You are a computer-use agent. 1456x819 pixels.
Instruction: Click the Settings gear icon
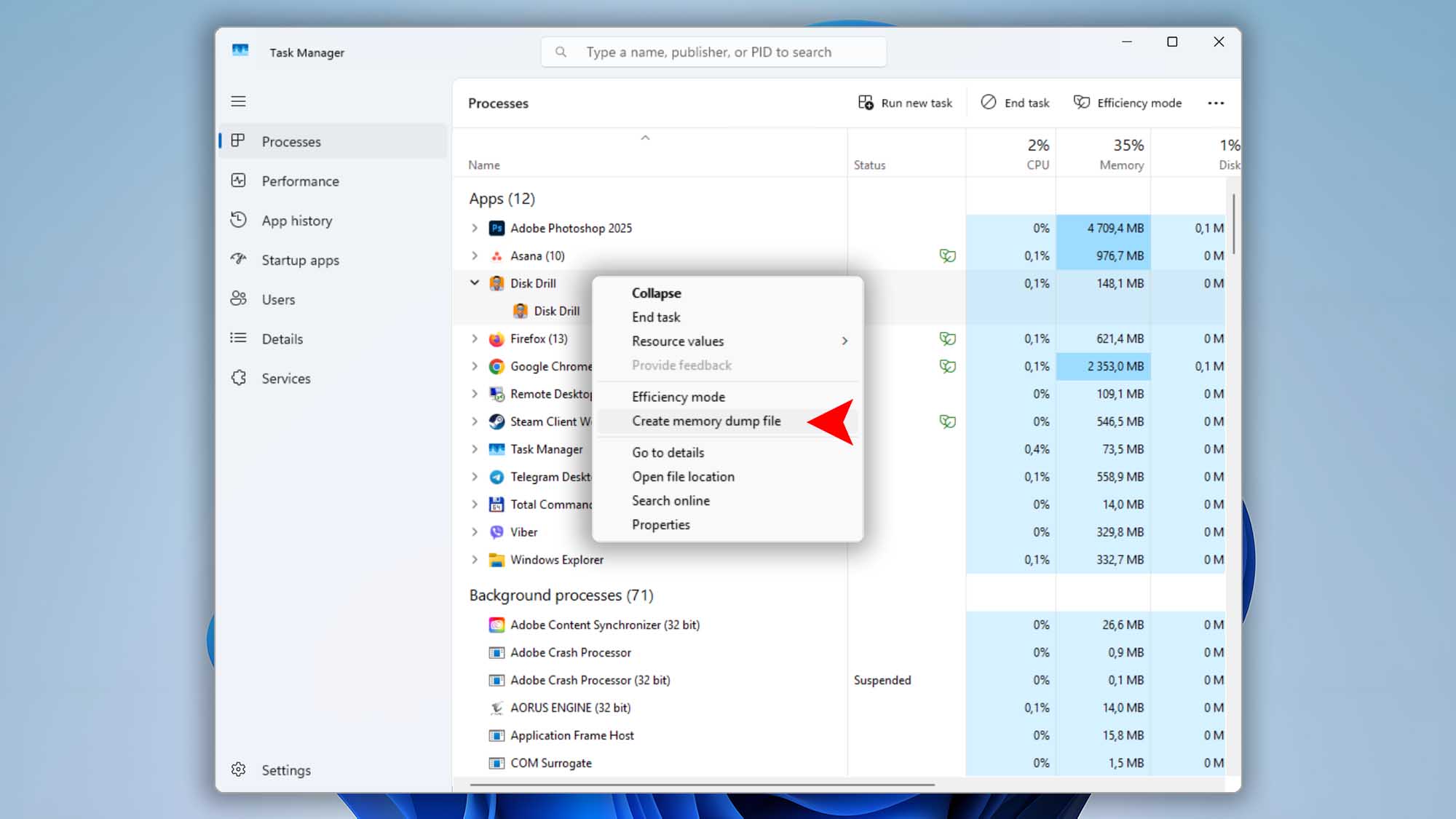click(x=238, y=769)
